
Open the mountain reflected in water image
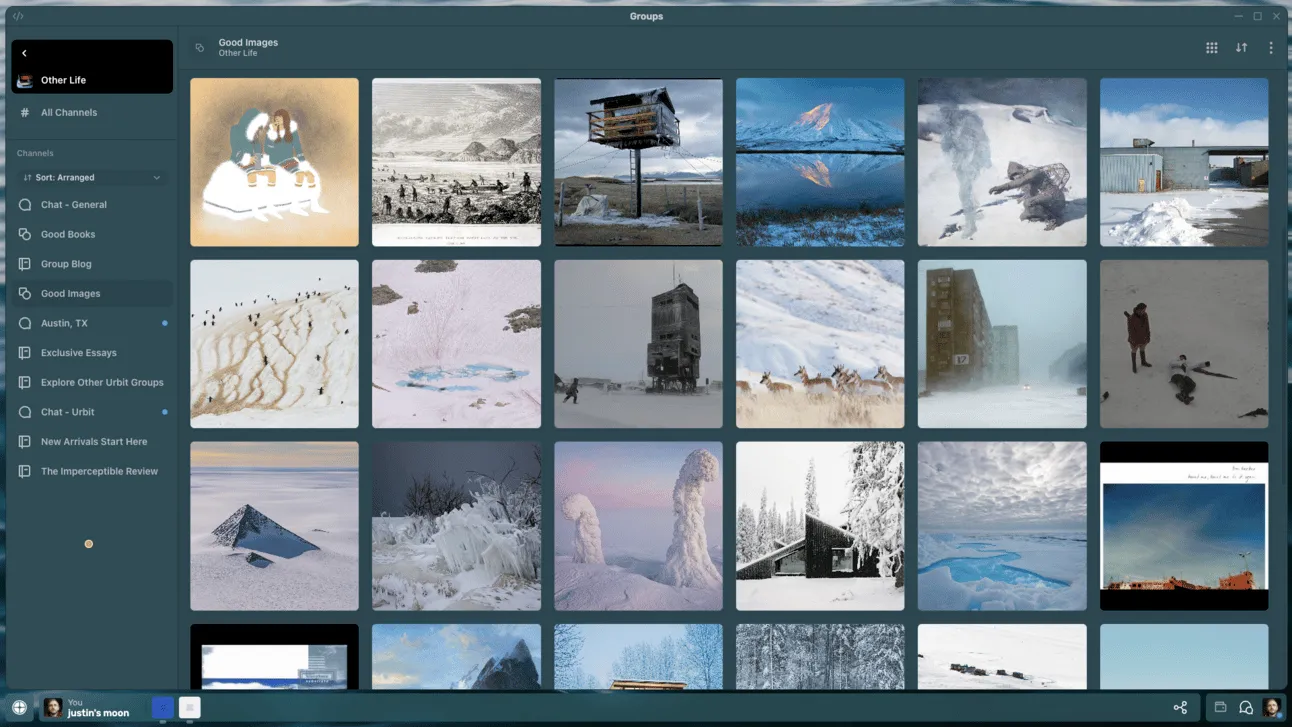point(820,162)
